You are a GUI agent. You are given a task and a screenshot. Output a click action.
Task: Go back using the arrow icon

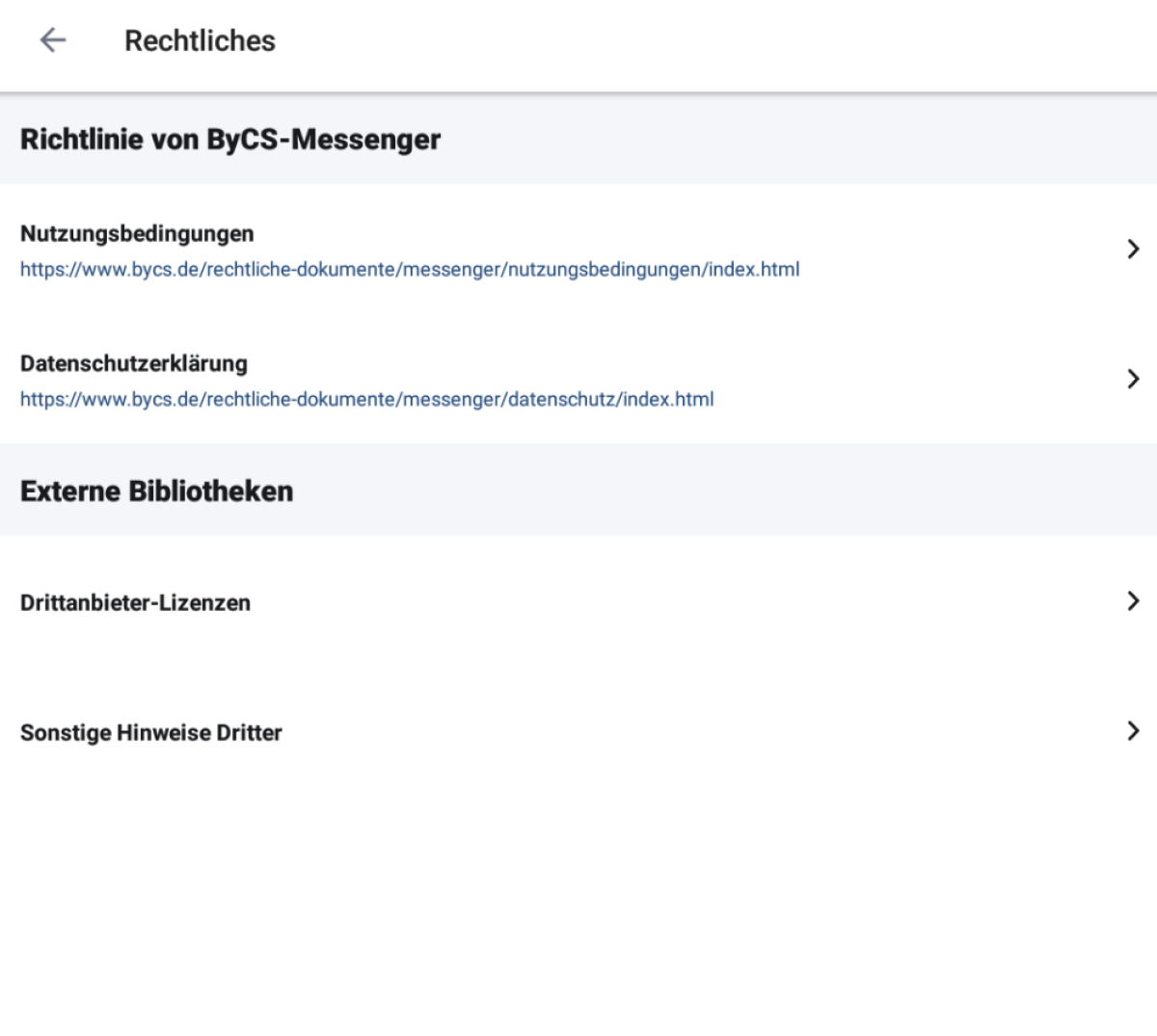[53, 40]
